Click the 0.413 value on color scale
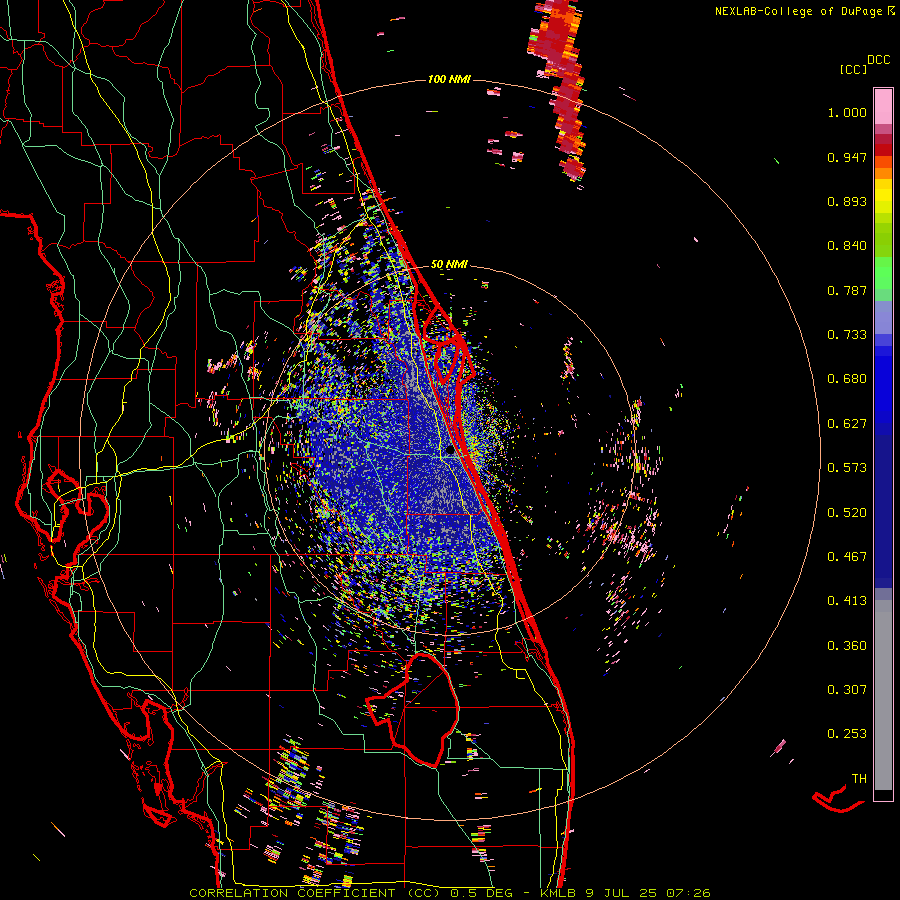Image resolution: width=900 pixels, height=900 pixels. [x=847, y=601]
